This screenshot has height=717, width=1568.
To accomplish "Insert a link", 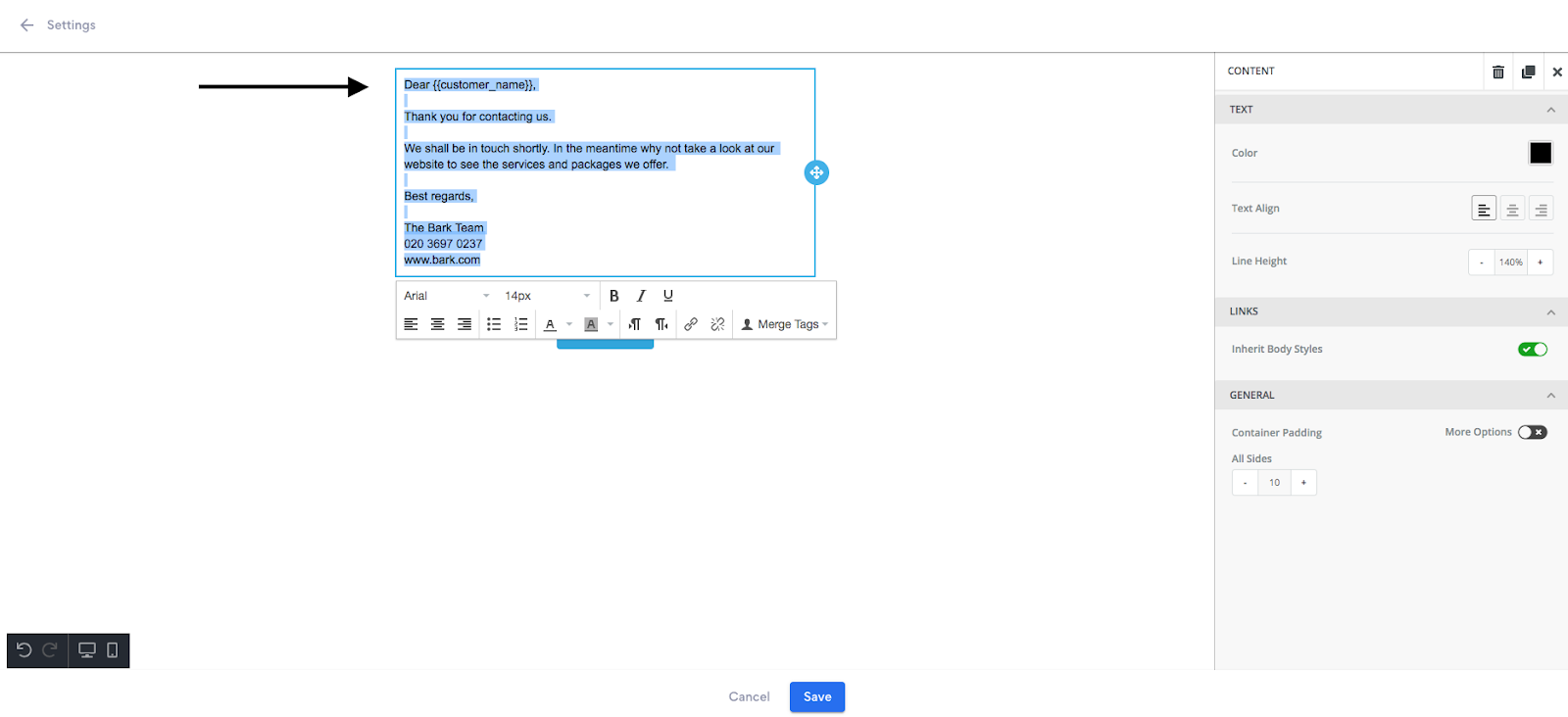I will coord(691,324).
